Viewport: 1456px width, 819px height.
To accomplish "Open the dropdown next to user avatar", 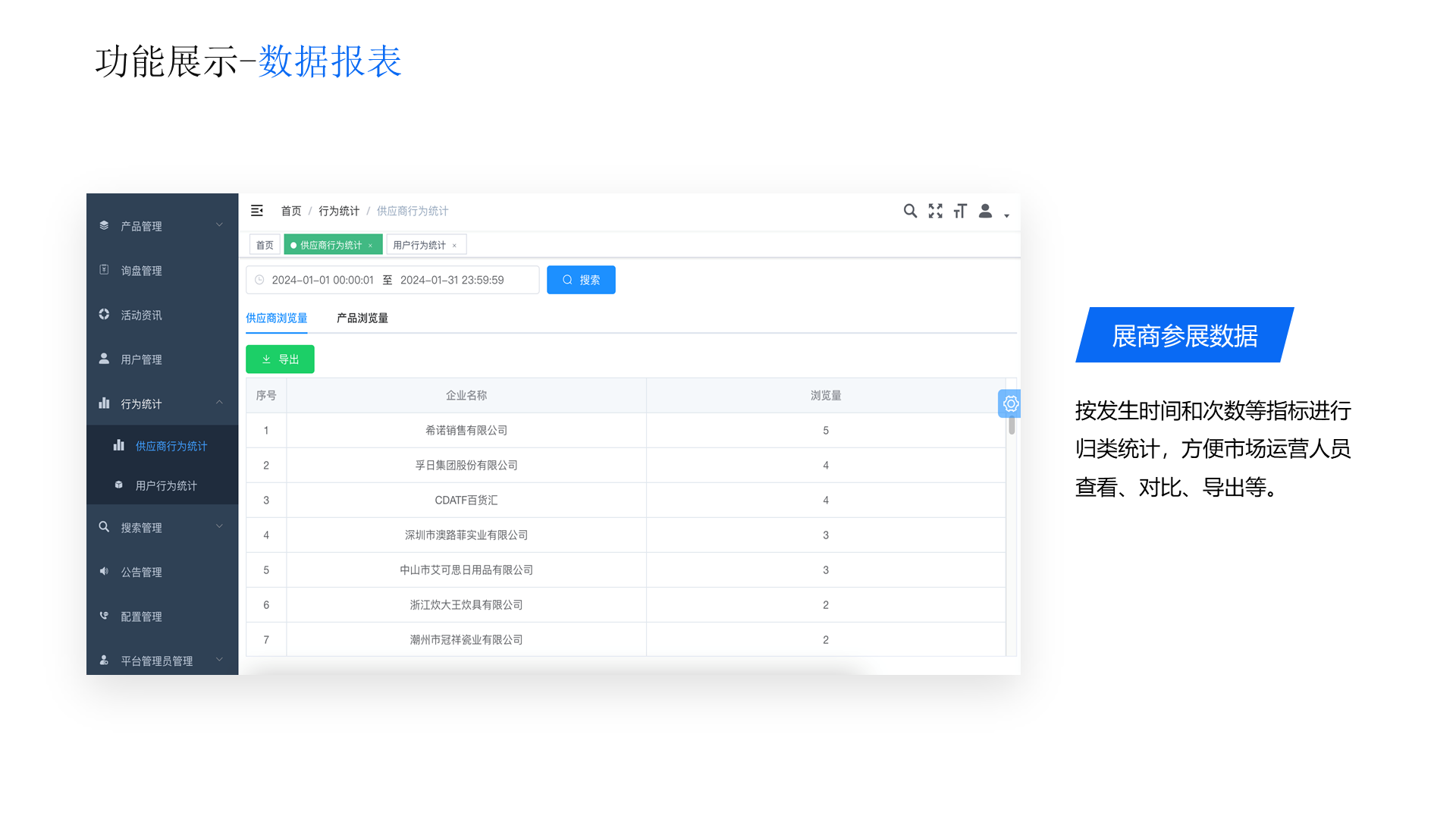I will pyautogui.click(x=1006, y=215).
